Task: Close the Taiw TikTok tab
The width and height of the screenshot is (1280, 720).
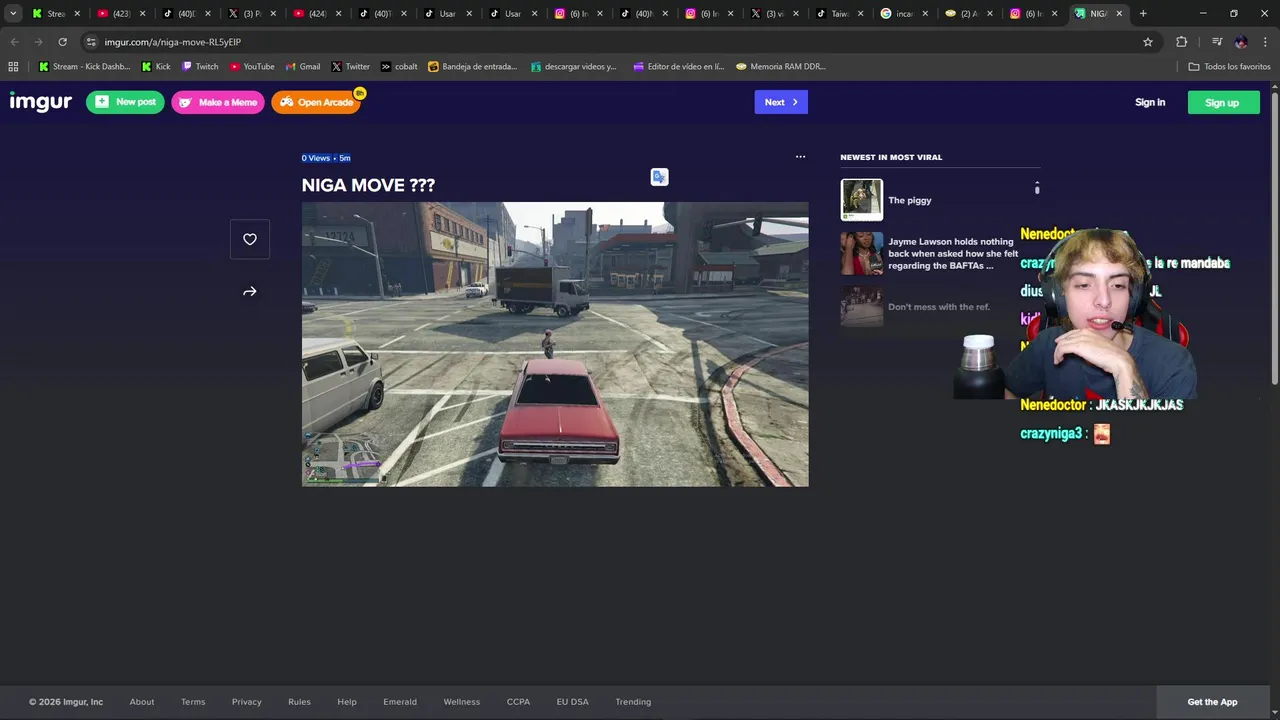Action: click(861, 14)
